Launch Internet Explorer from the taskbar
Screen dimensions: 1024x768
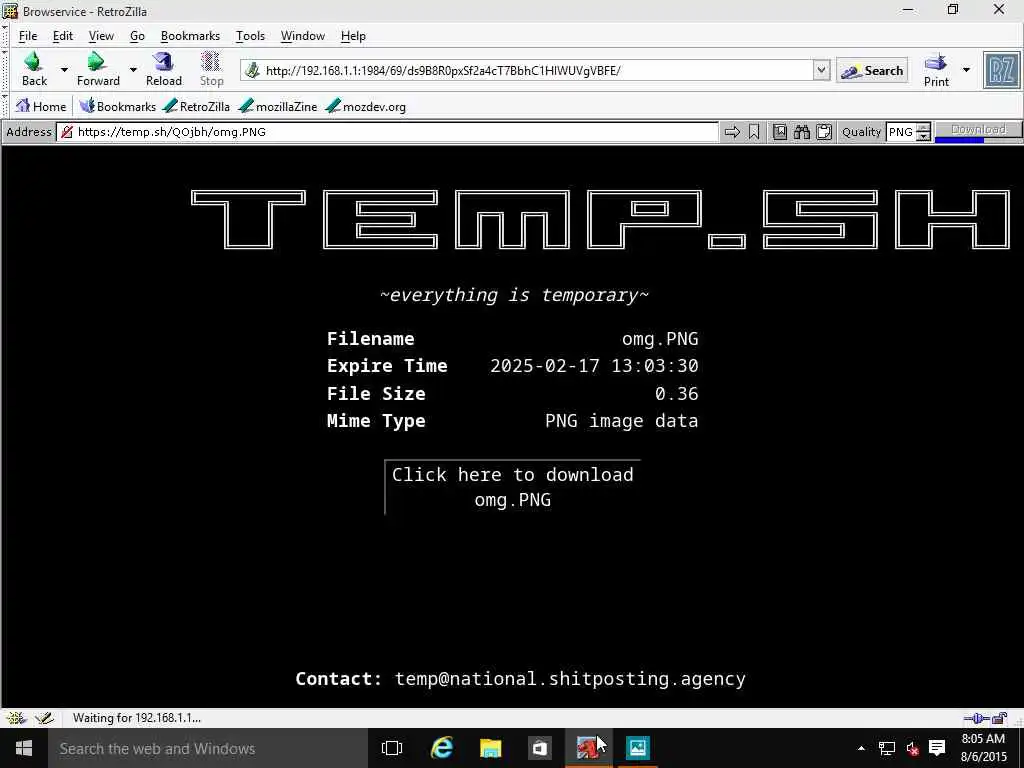tap(441, 748)
